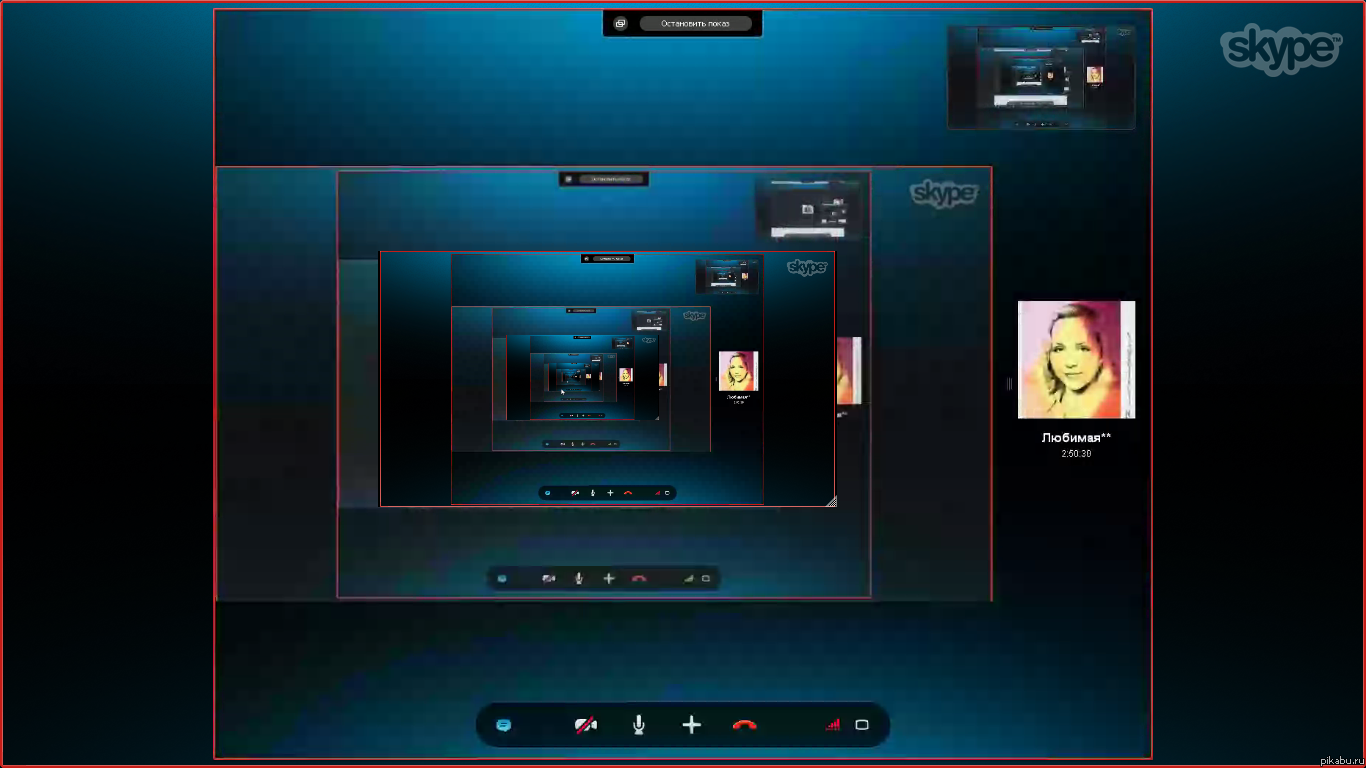
Task: Click the hatched resize grip on nested window corner
Action: point(831,502)
